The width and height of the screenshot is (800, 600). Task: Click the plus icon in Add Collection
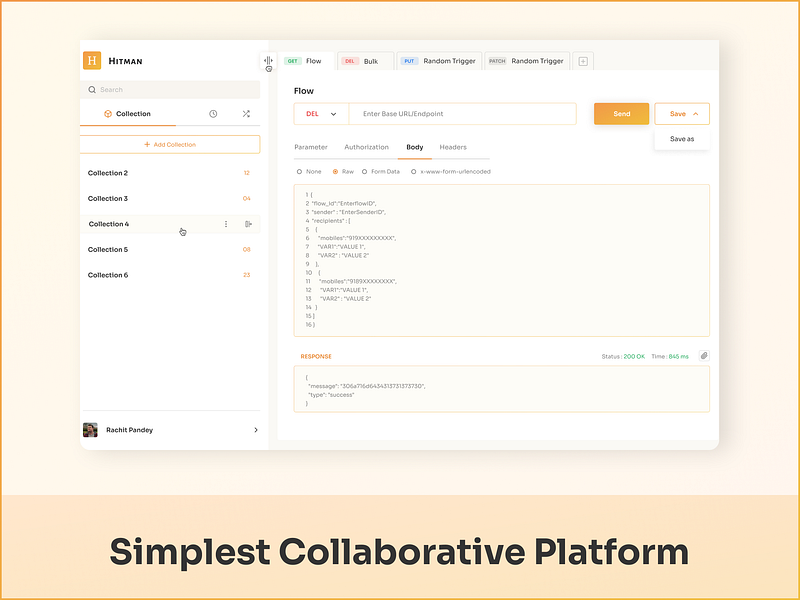point(147,144)
